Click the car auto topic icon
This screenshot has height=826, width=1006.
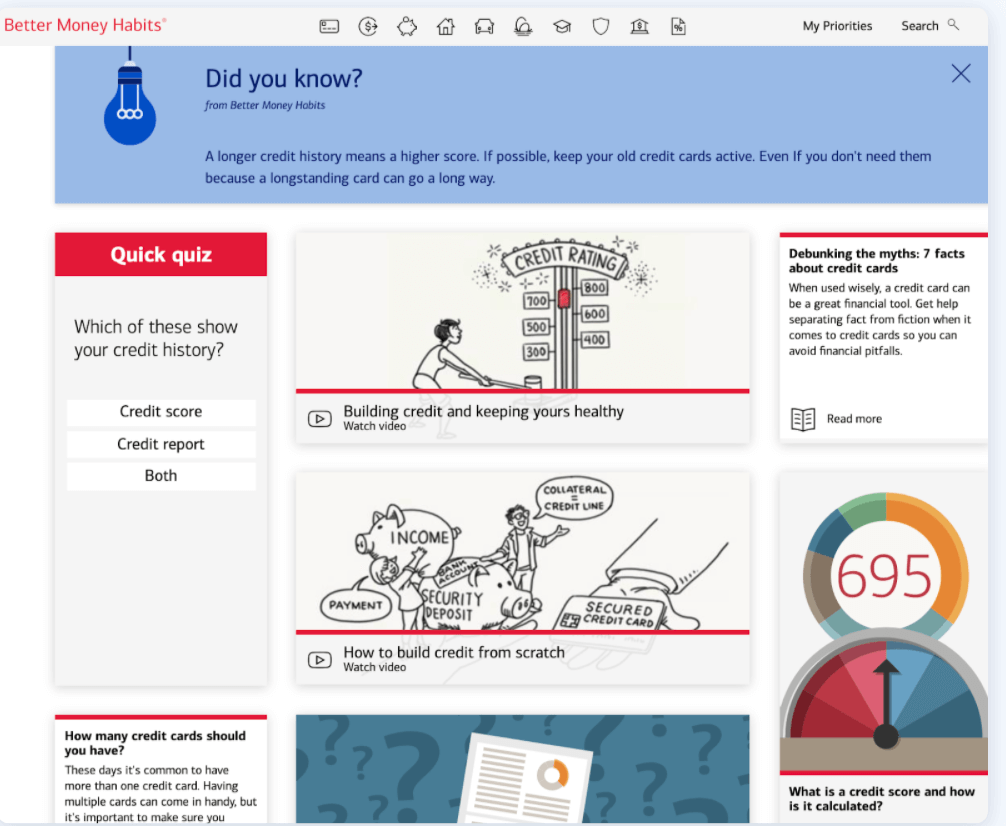tap(484, 27)
